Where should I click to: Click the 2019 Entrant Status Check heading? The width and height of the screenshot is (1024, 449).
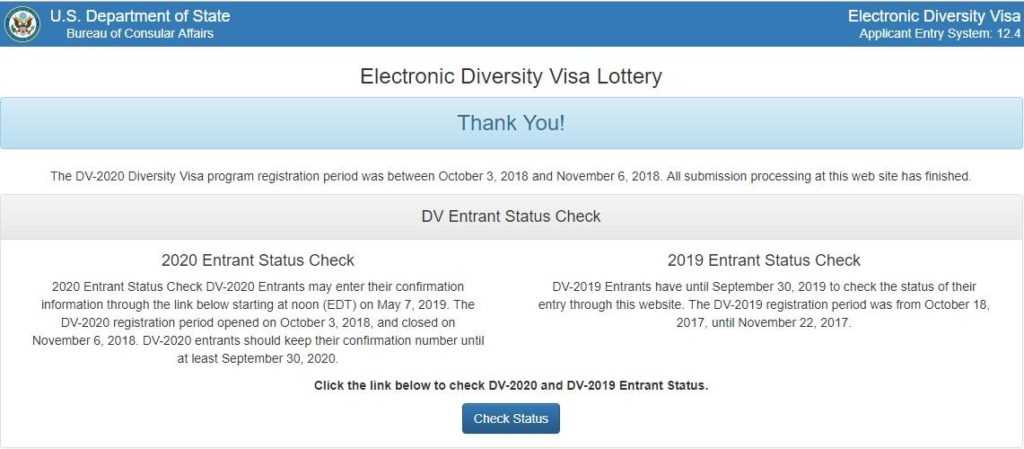764,260
